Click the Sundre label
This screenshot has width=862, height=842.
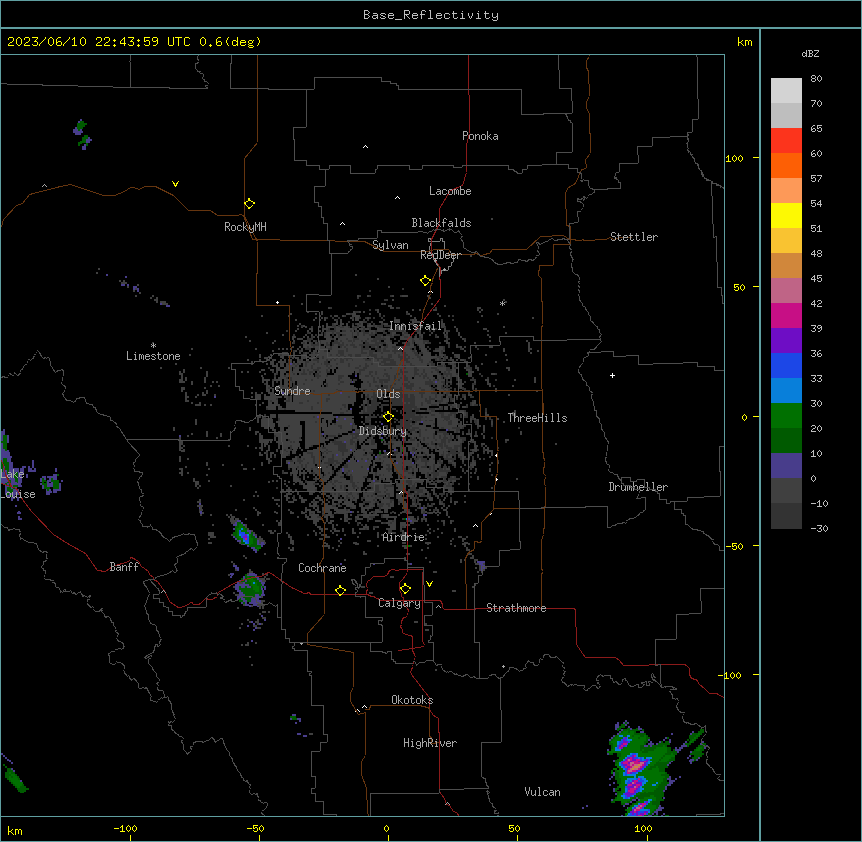click(x=292, y=391)
